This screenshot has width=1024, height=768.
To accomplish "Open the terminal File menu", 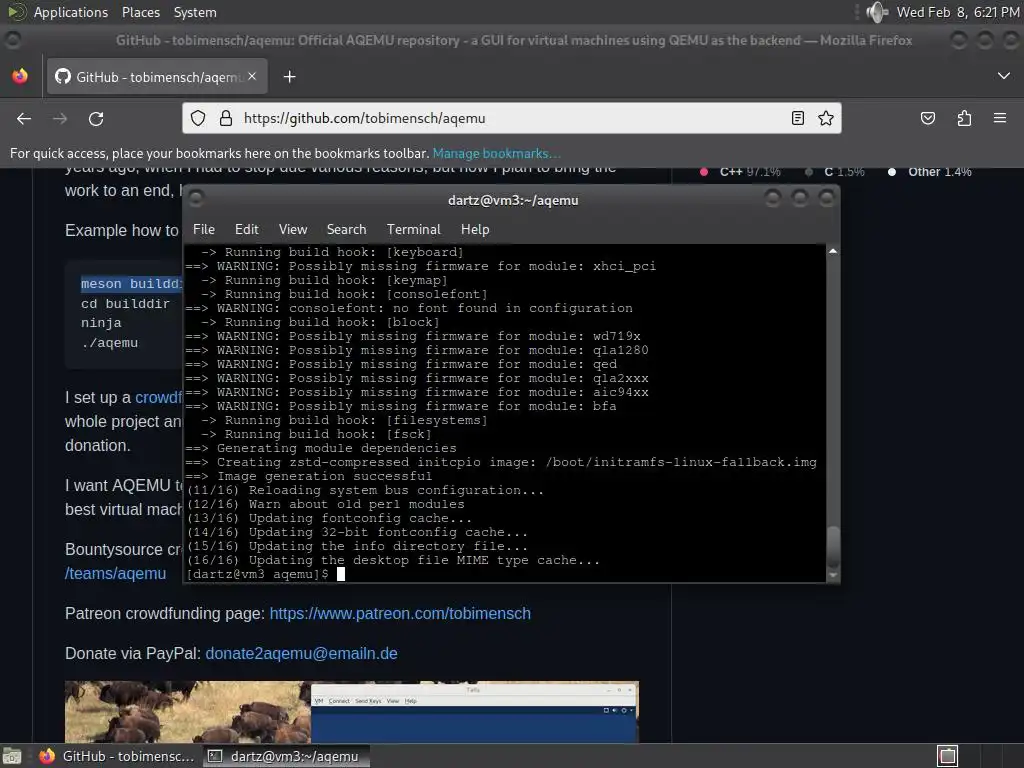I will coord(204,229).
